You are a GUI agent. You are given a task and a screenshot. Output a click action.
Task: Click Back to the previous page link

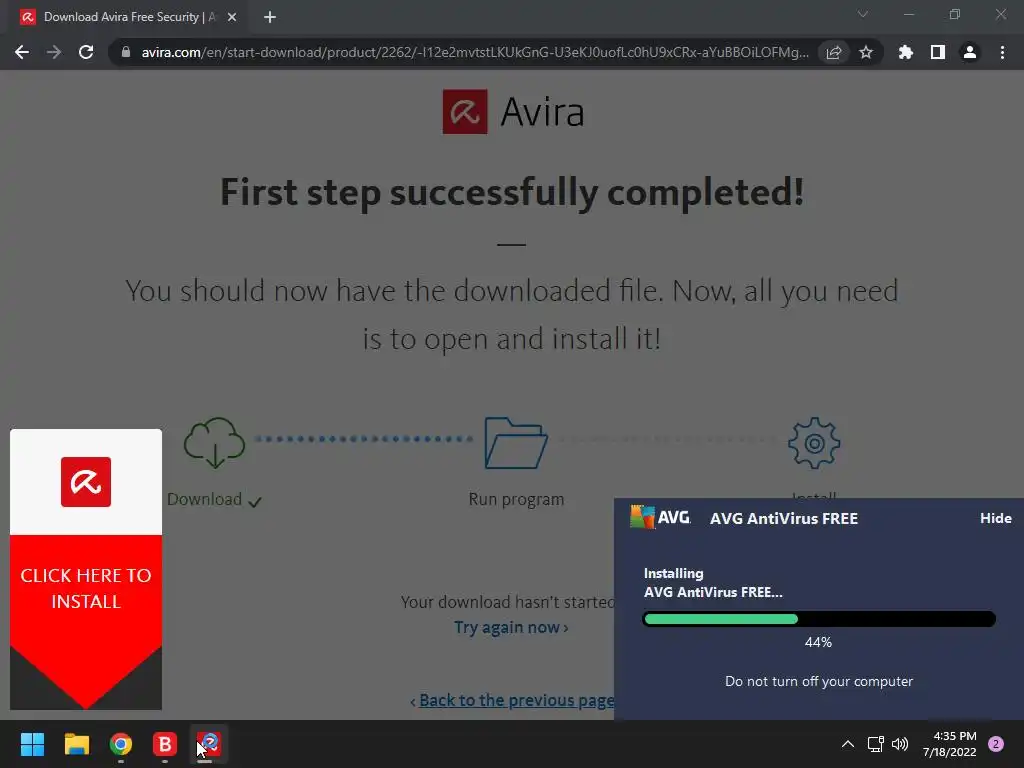coord(516,700)
